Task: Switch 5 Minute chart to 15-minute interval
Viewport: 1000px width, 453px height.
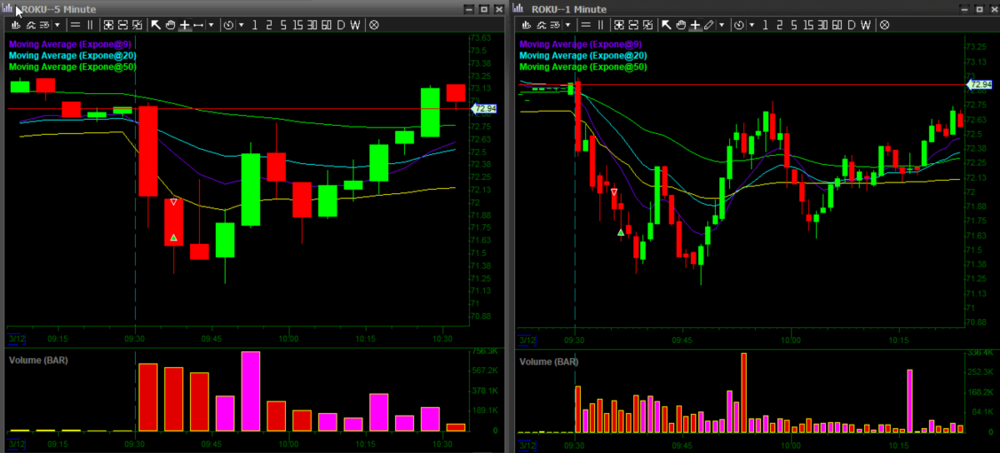Action: click(297, 24)
